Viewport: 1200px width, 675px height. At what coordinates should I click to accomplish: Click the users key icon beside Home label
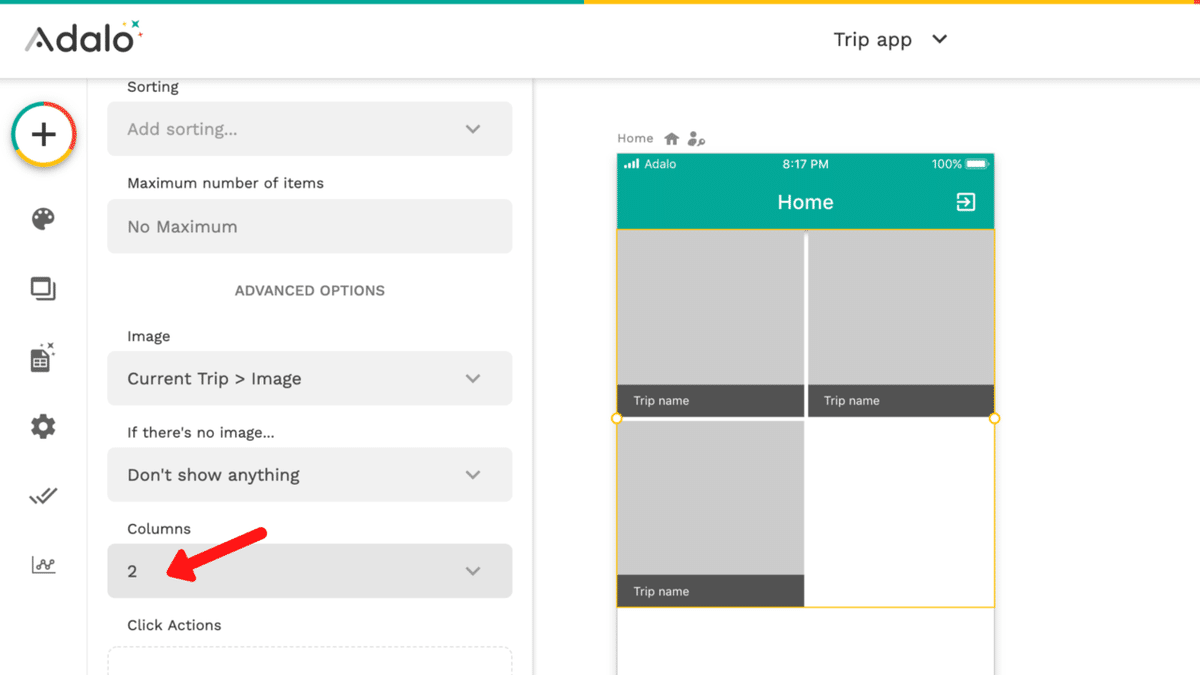pos(697,139)
